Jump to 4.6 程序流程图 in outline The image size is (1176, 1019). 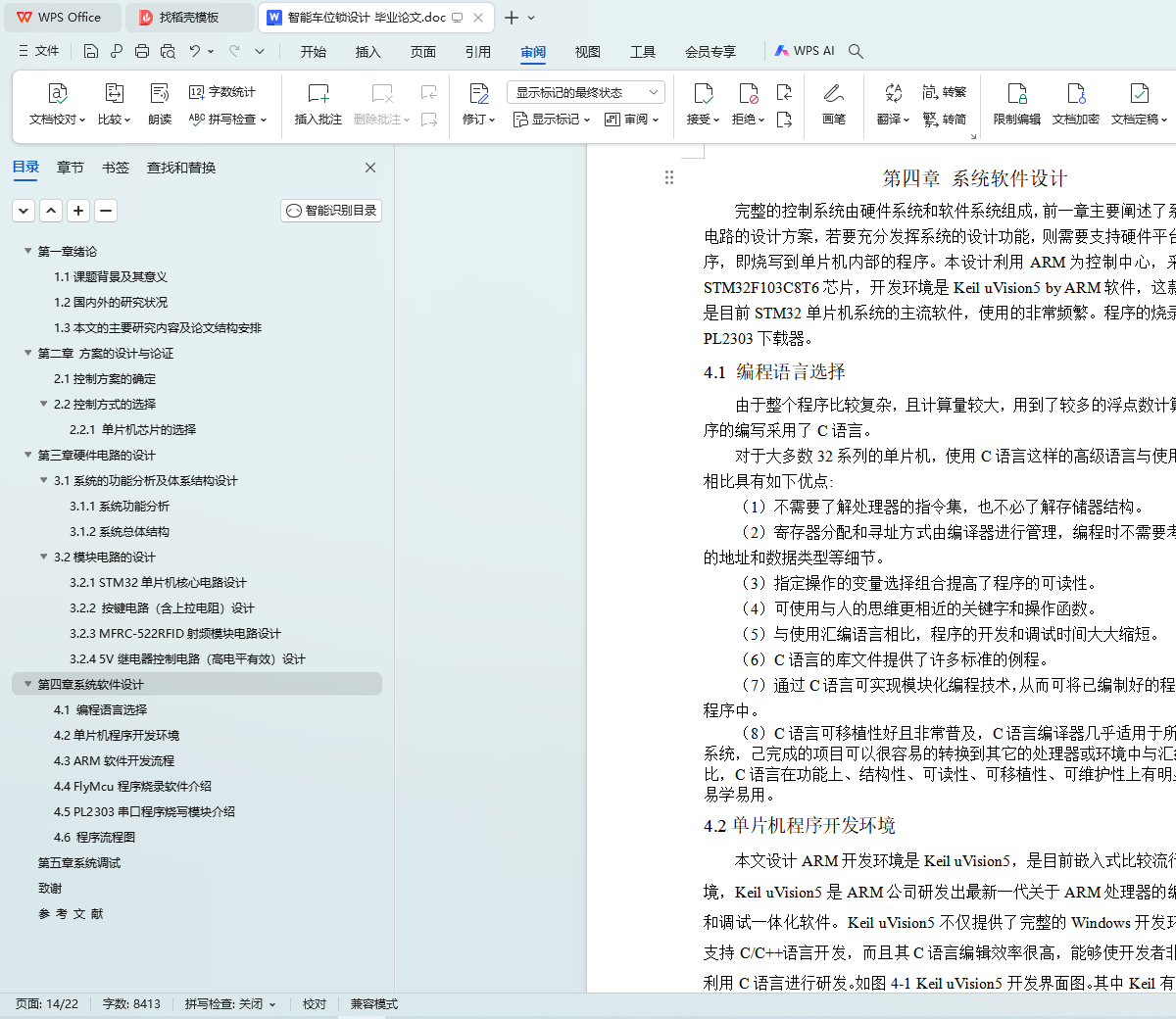point(94,837)
